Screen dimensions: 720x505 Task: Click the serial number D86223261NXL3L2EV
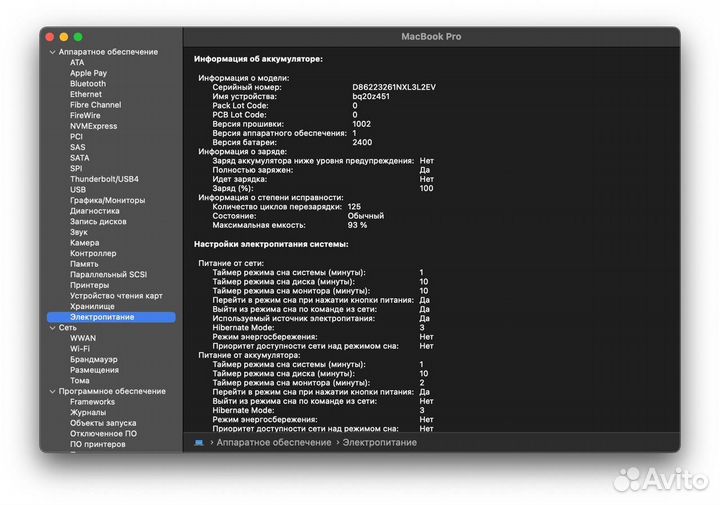(x=394, y=87)
